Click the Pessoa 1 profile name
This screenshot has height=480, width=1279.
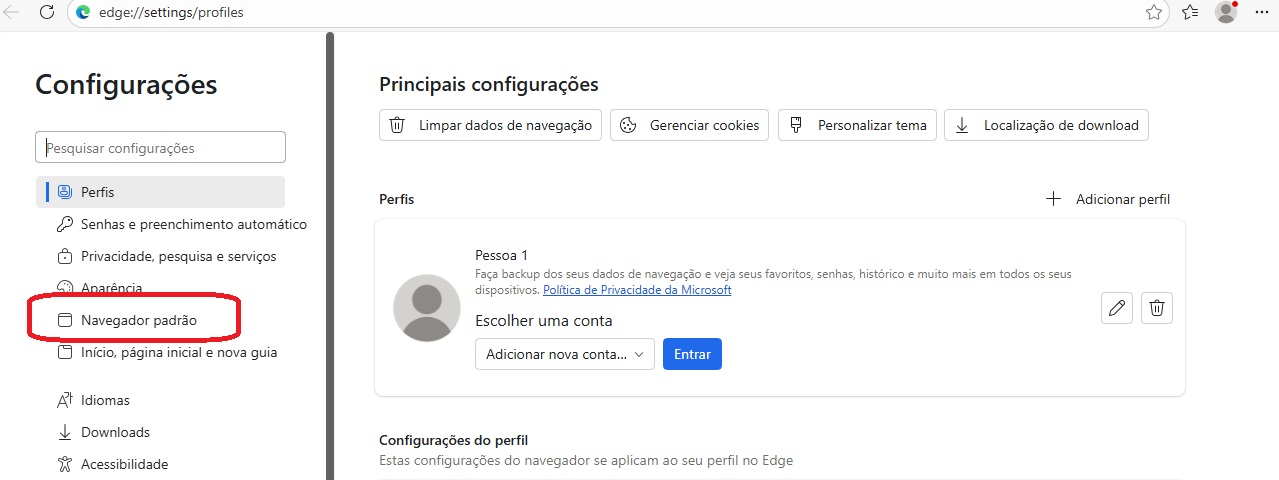(501, 255)
